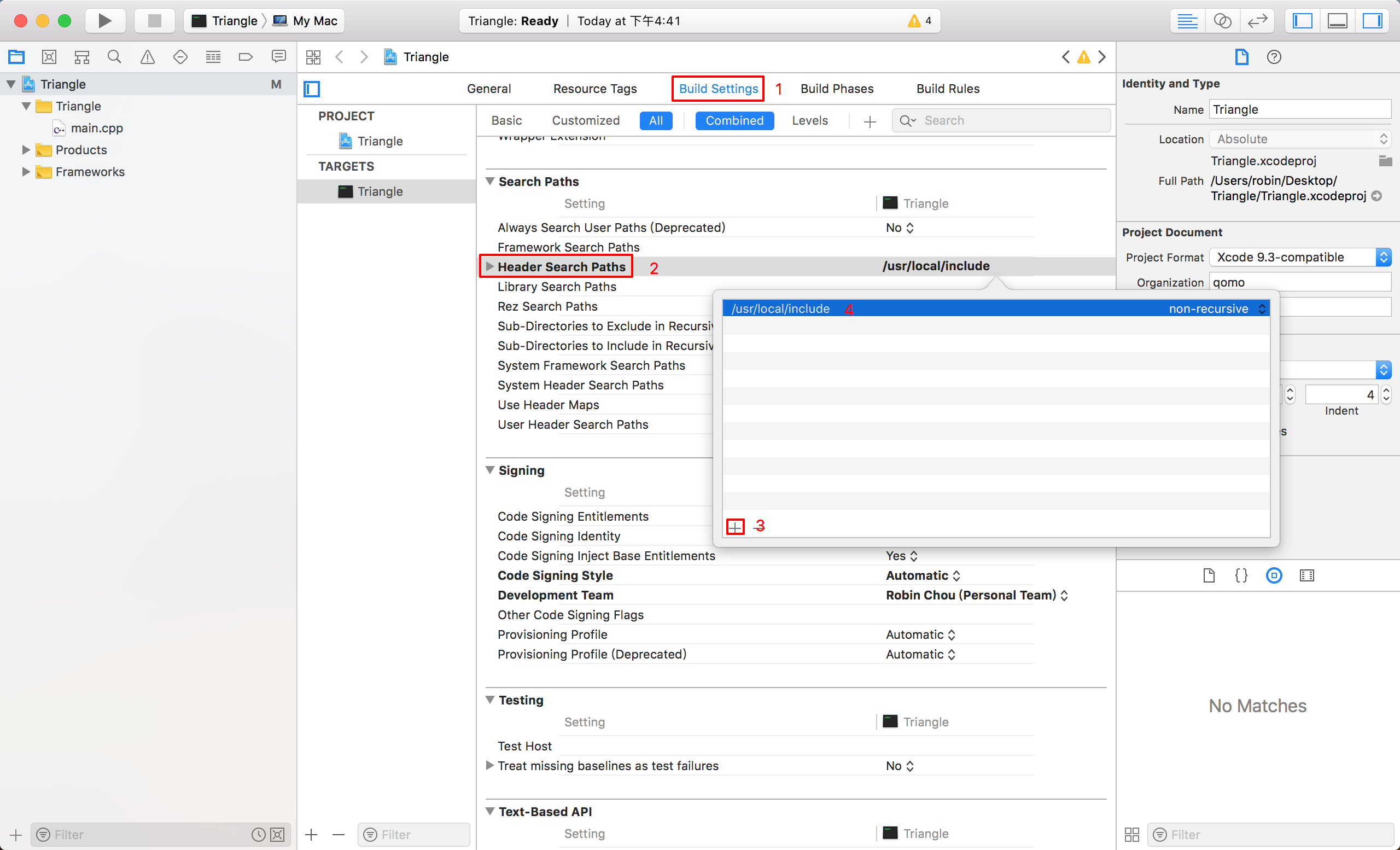Filter settings to Basic

pos(506,120)
